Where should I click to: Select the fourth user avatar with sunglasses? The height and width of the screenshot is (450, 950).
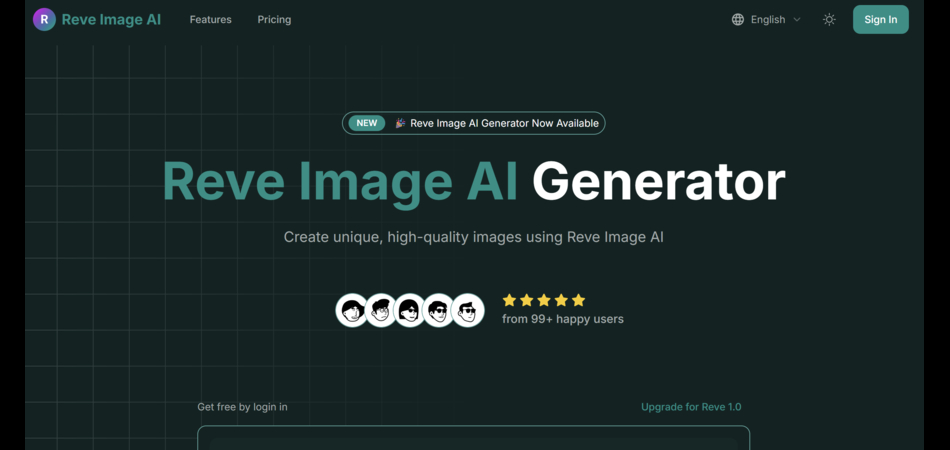[439, 310]
